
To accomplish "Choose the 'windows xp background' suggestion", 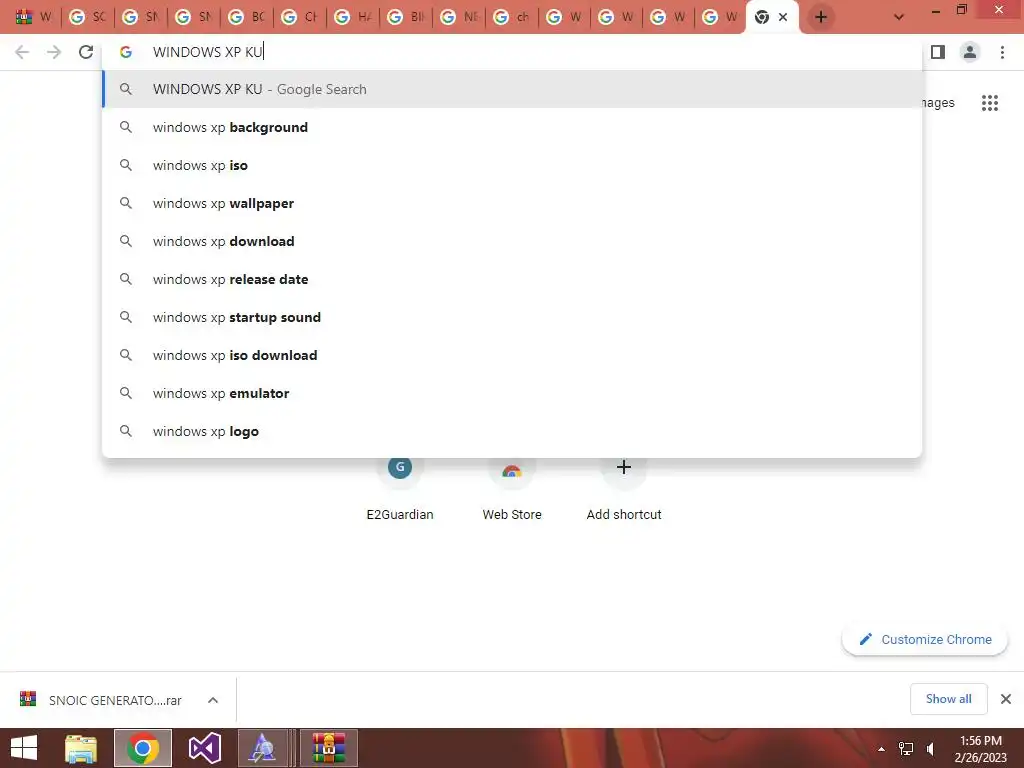I will 512,127.
